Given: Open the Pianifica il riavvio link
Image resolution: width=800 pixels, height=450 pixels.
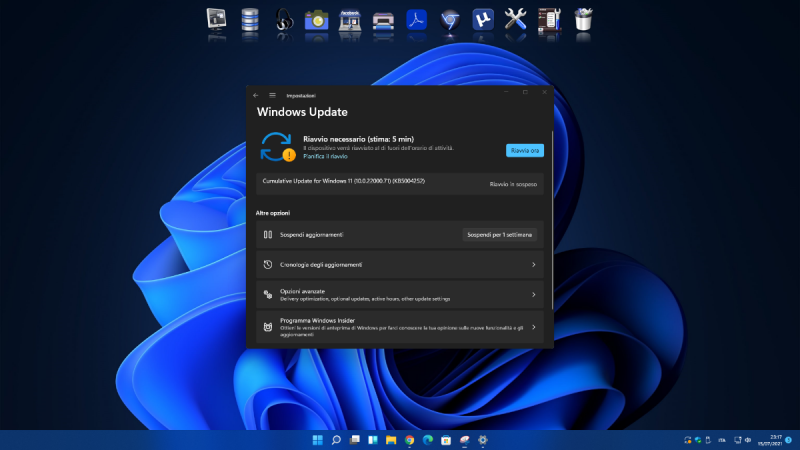Looking at the screenshot, I should [x=325, y=157].
